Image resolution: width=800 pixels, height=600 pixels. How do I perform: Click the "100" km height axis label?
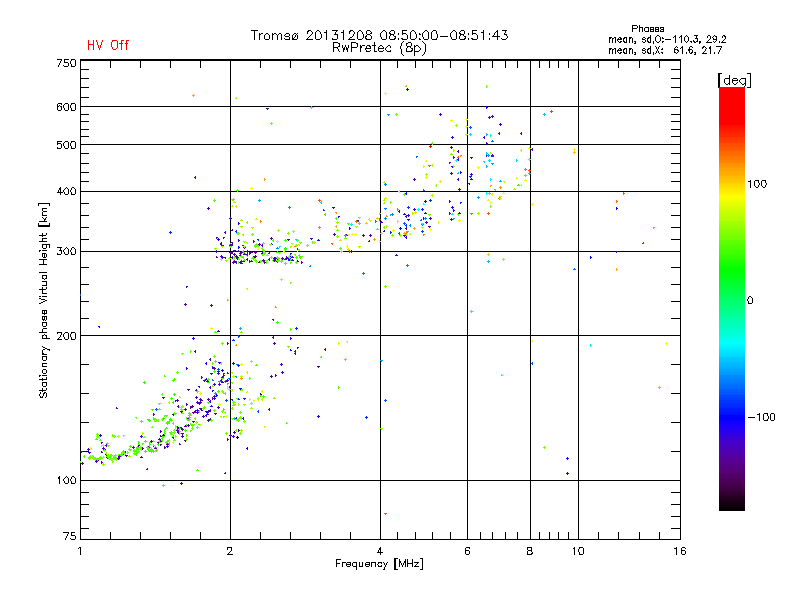[66, 480]
